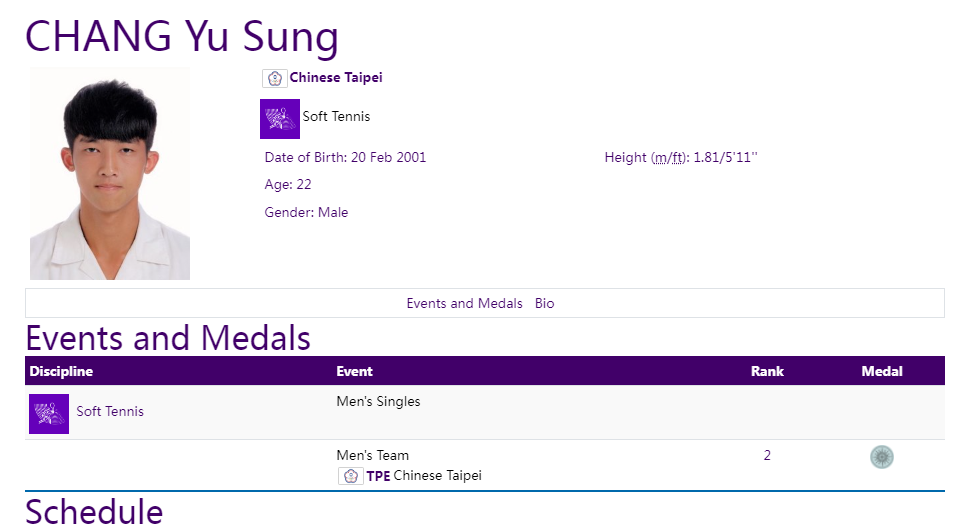Open TPE Chinese Taipei team link

(x=424, y=476)
